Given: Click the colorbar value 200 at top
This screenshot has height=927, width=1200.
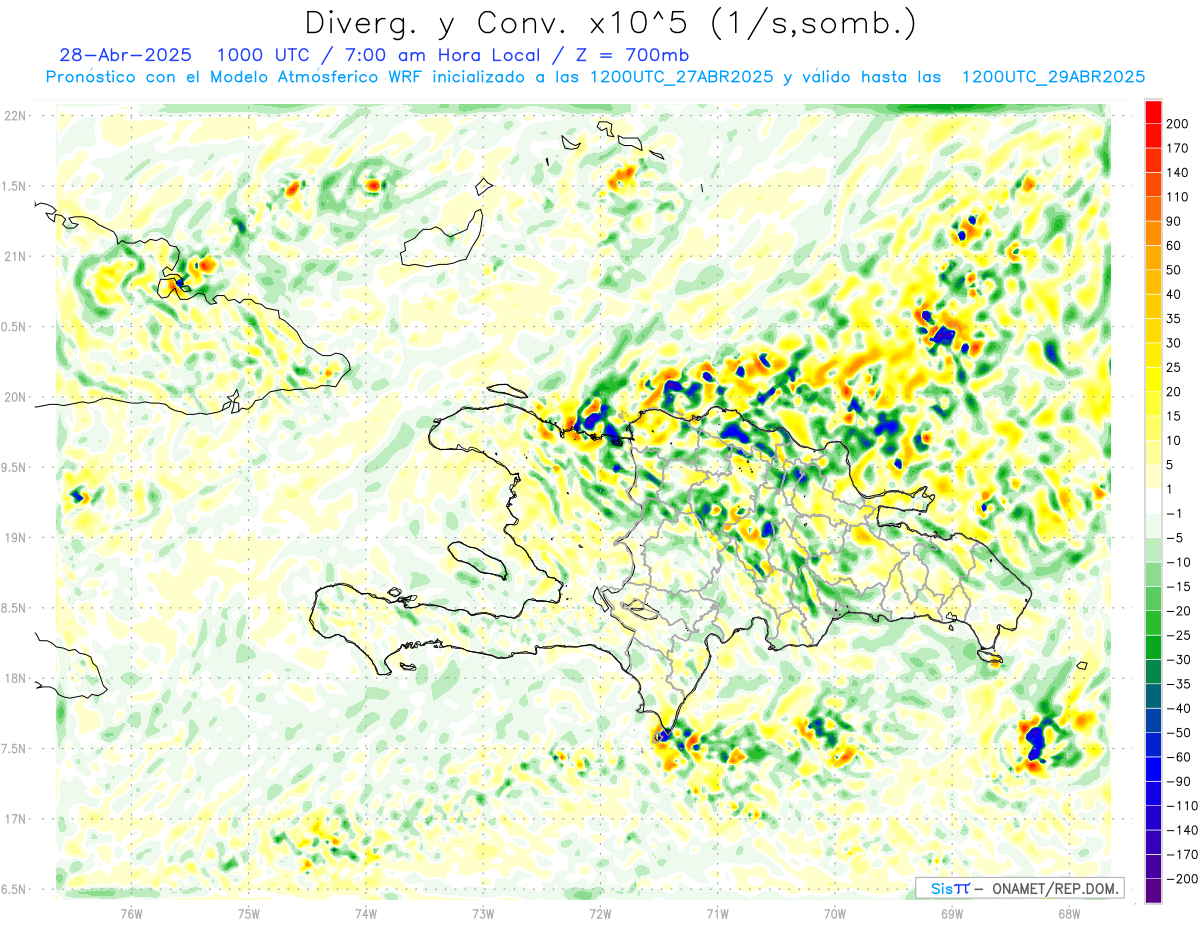Looking at the screenshot, I should click(x=1177, y=124).
